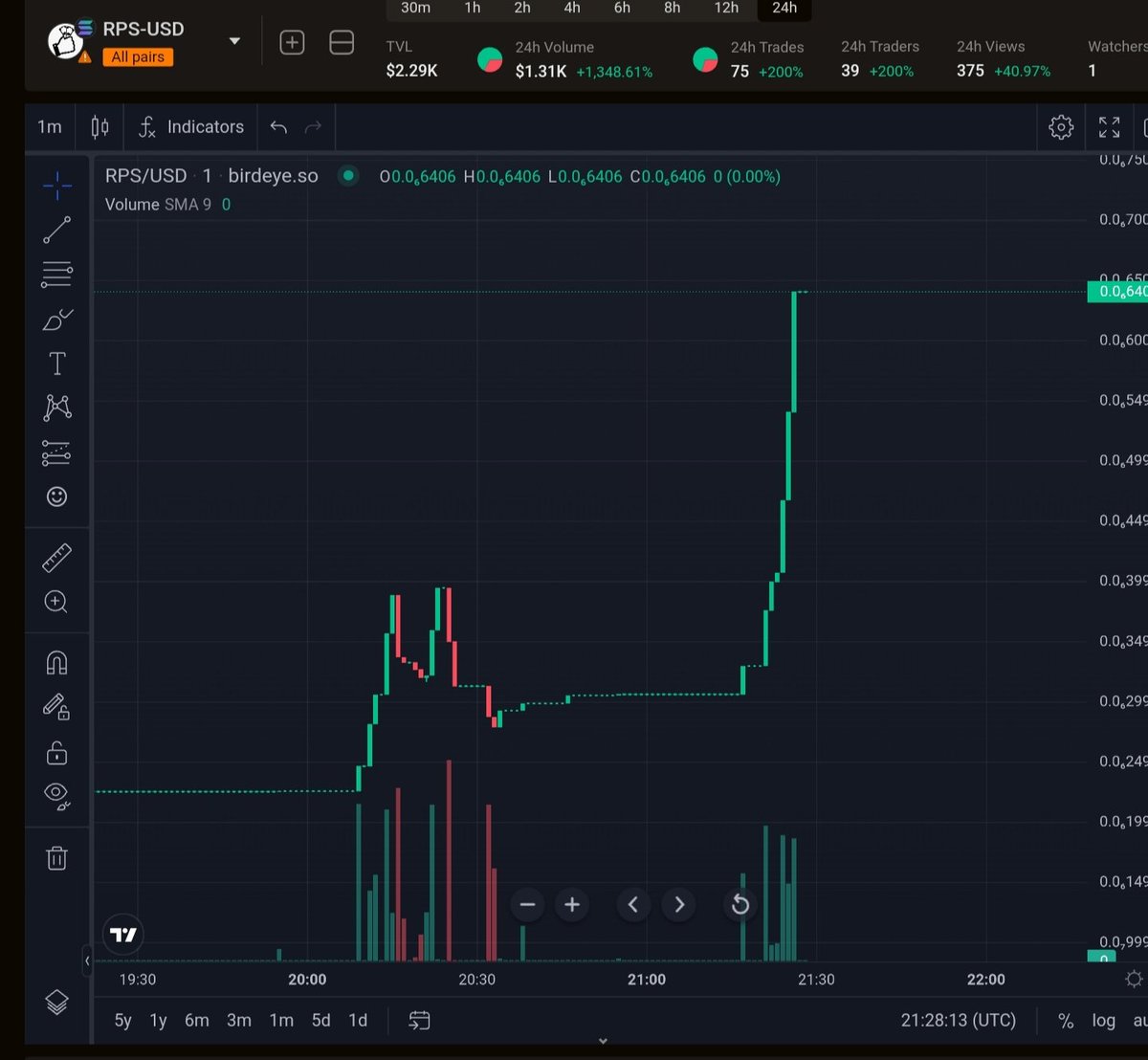1148x1060 pixels.
Task: Redo the last chart action
Action: coord(313,126)
